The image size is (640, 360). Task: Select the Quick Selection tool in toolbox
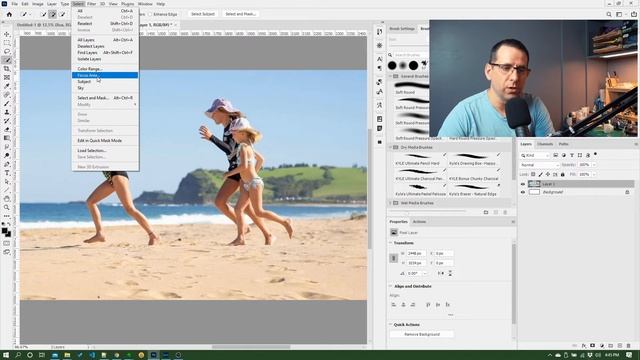pos(7,60)
